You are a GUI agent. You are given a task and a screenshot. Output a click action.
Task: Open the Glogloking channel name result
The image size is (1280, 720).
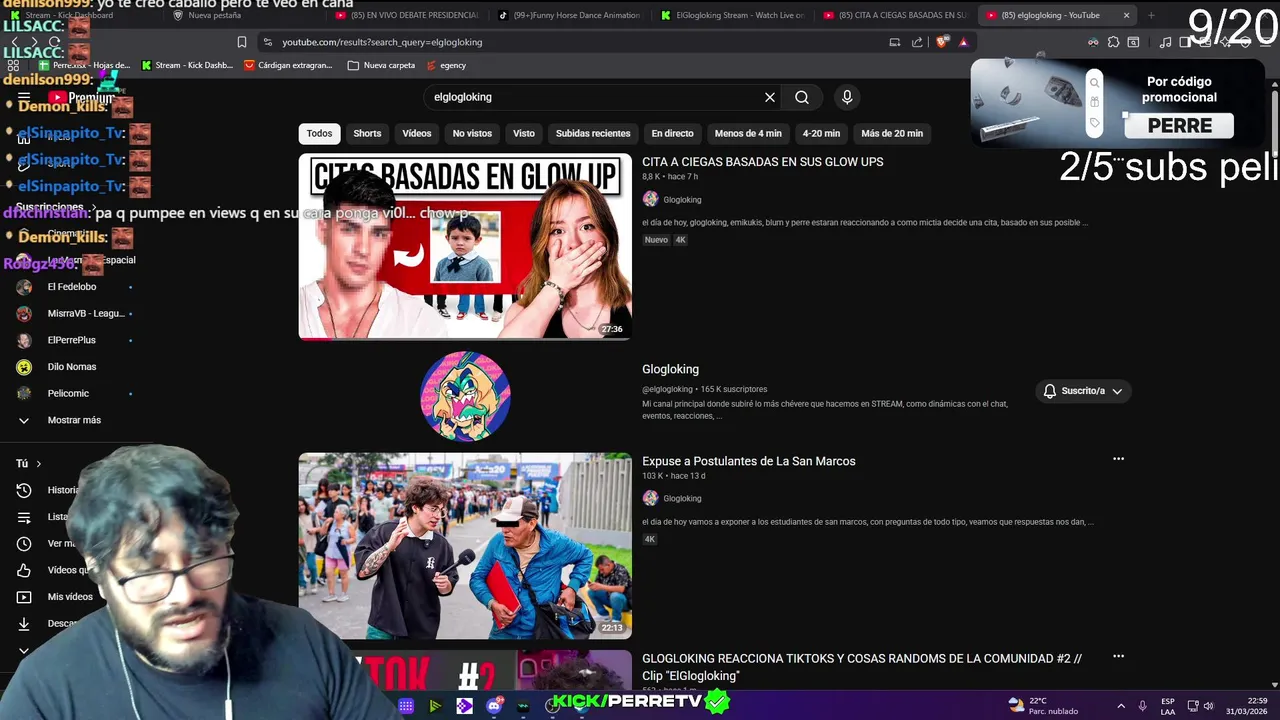pos(670,369)
